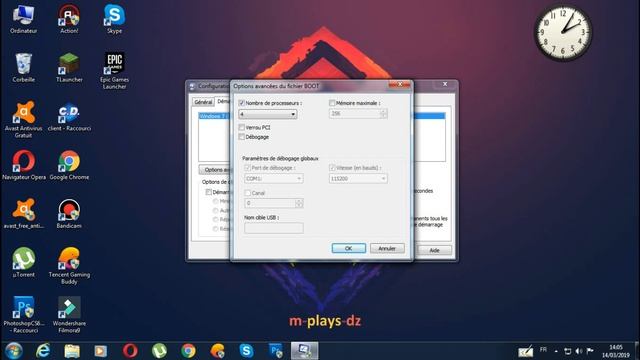Click the Aide button in Configuration window
640x360 pixels.
(x=434, y=250)
